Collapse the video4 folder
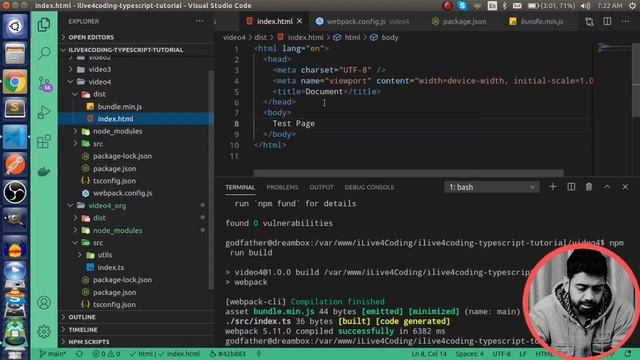 point(137,82)
